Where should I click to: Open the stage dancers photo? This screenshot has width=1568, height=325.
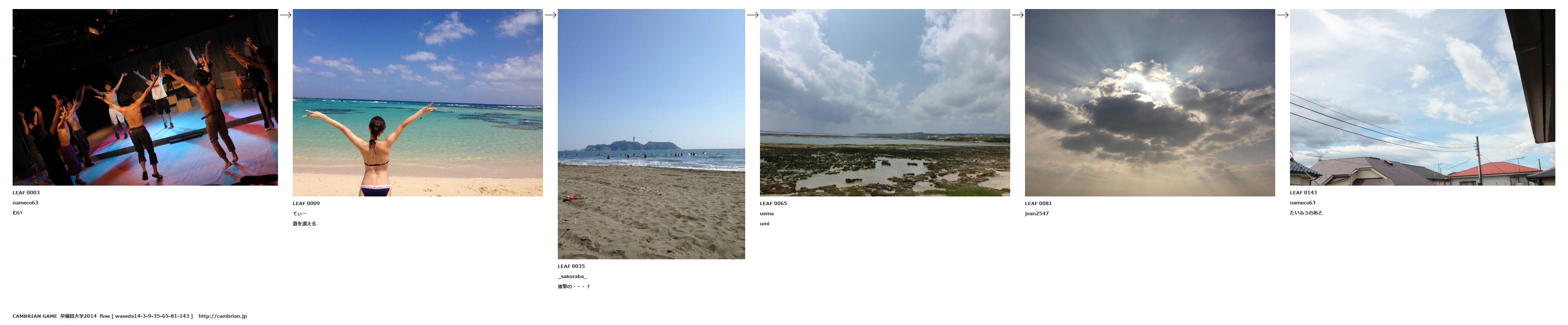(x=145, y=97)
